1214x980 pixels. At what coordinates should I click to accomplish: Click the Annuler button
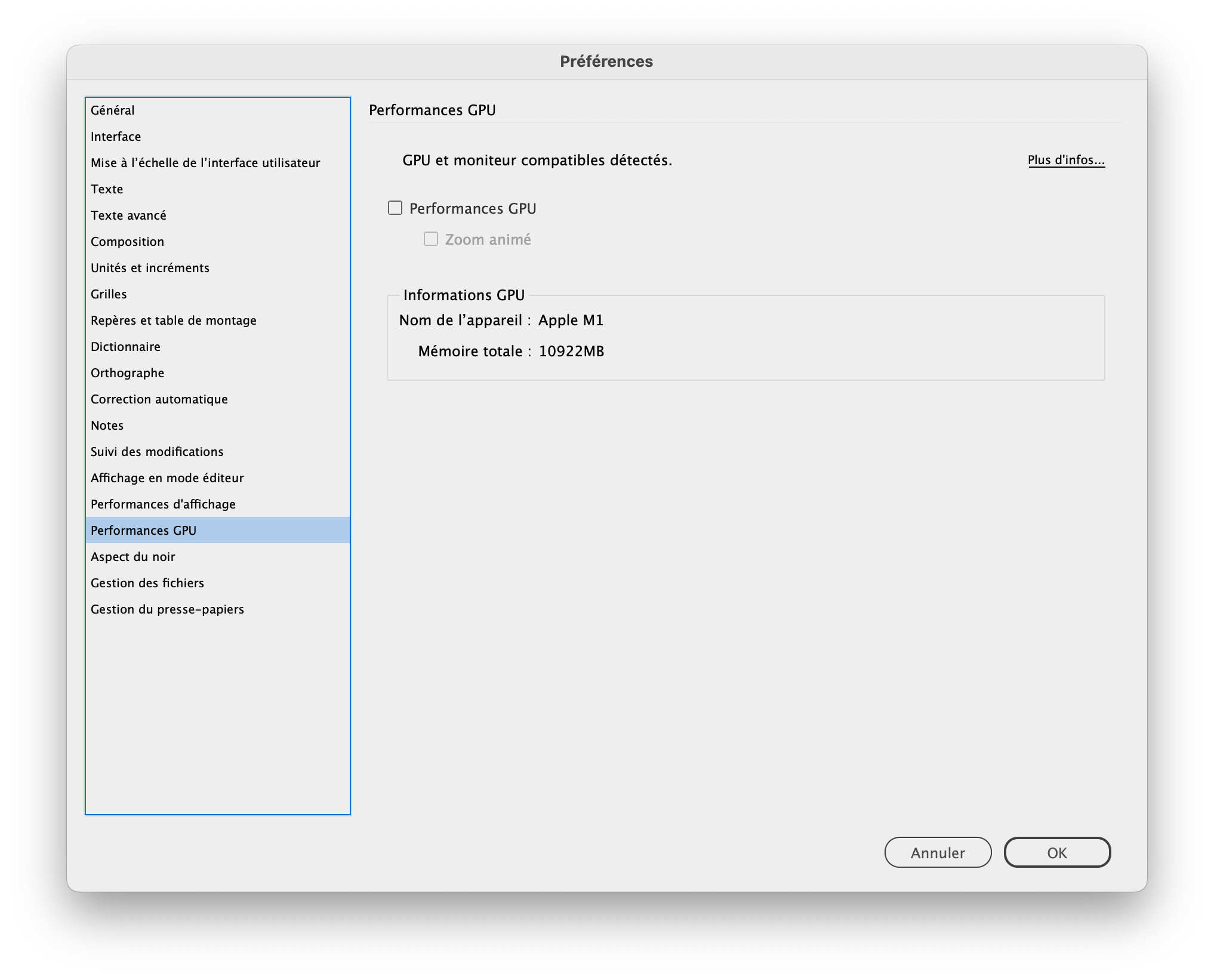click(938, 852)
